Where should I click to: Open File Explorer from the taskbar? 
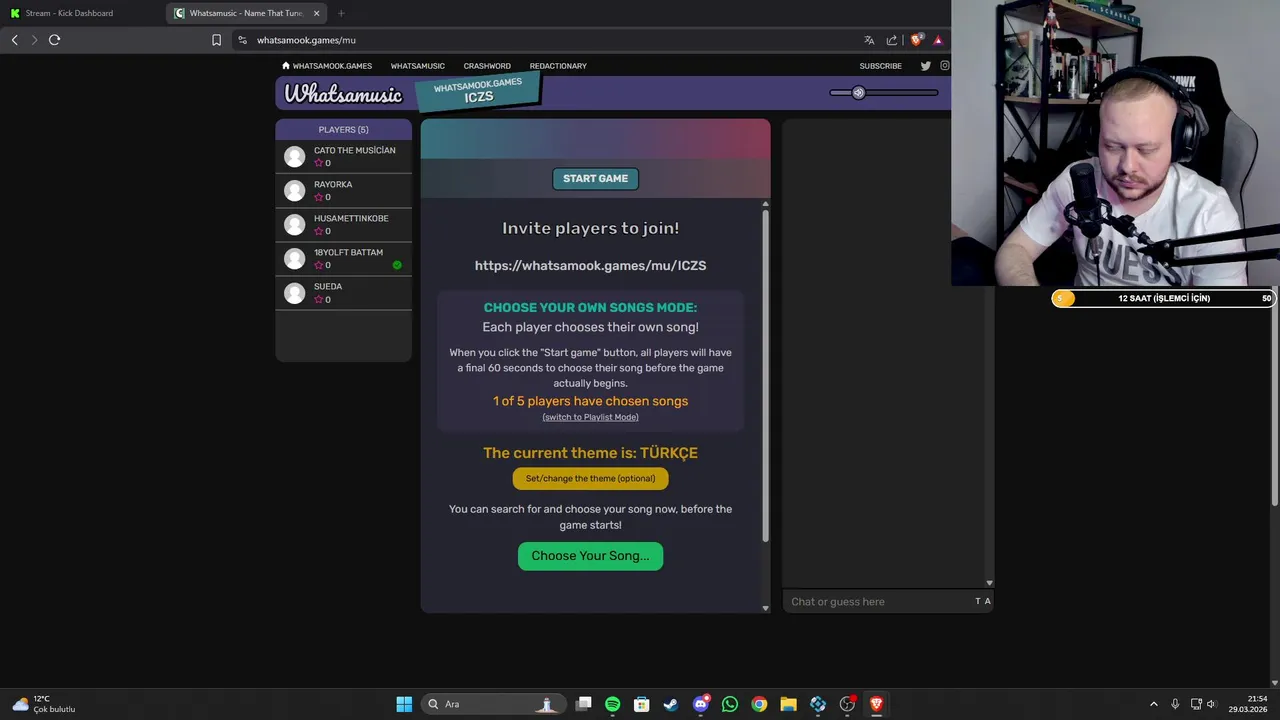tap(788, 704)
